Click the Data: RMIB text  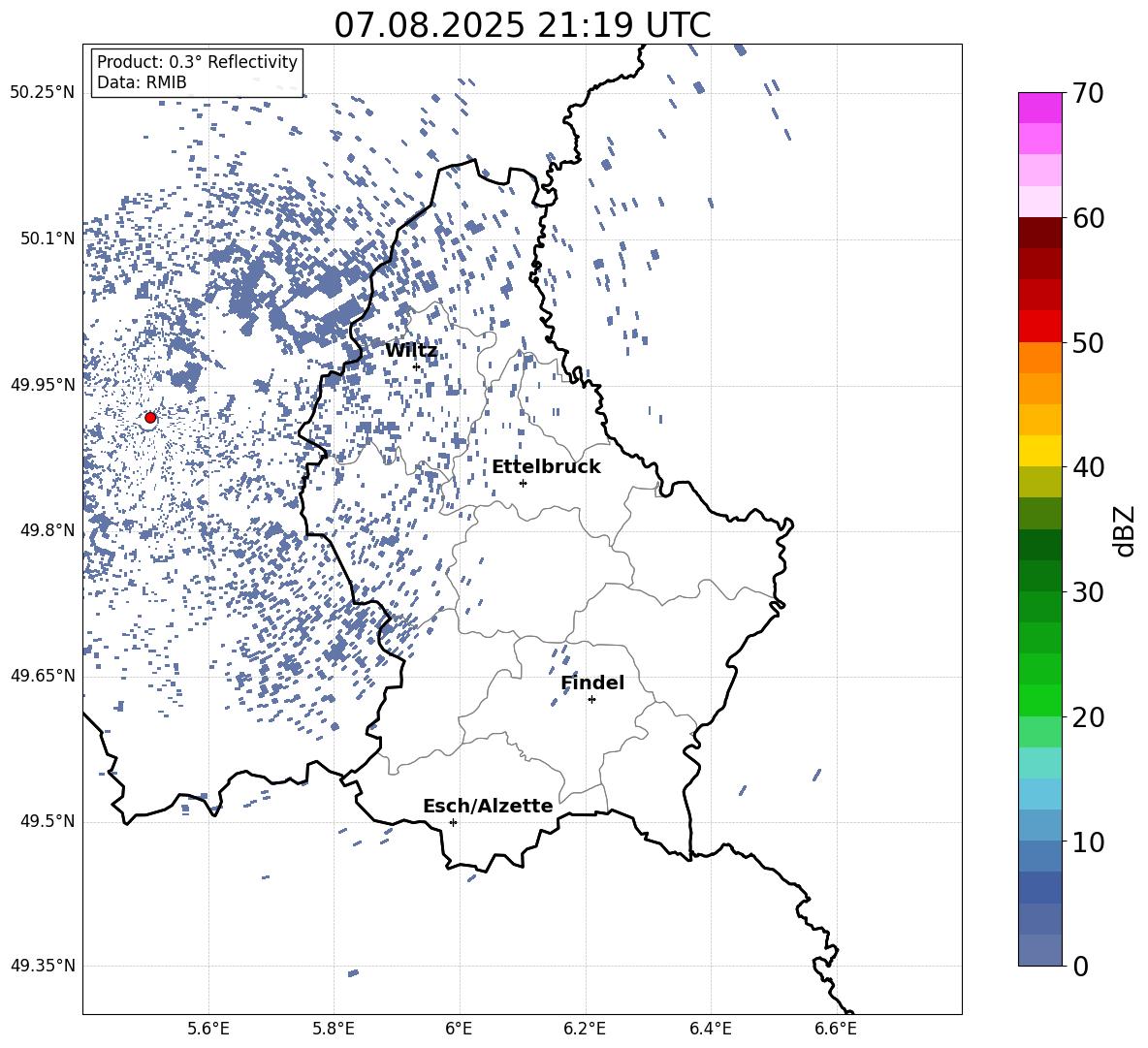coord(142,82)
